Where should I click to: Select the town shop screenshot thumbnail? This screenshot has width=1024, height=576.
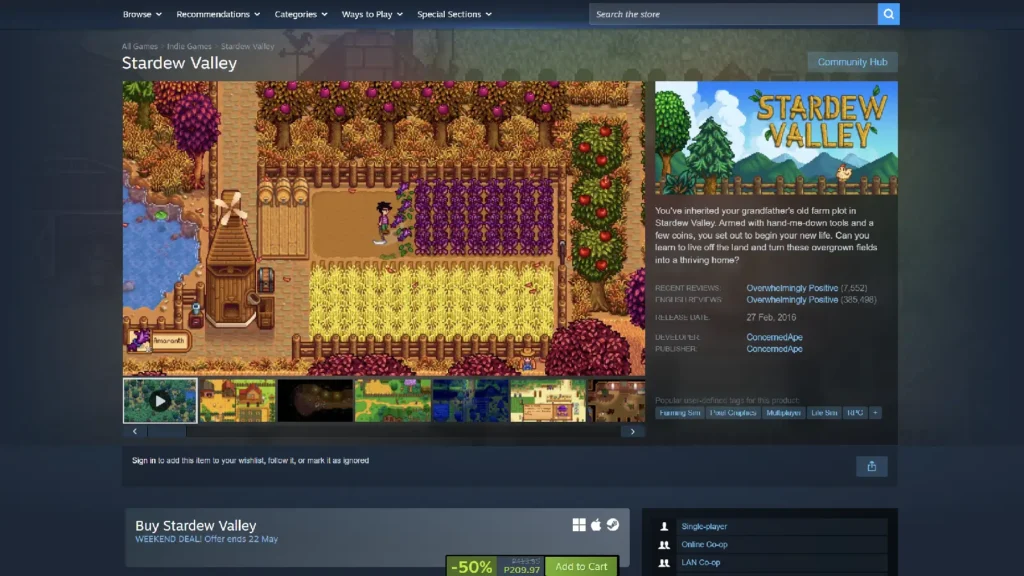click(548, 400)
